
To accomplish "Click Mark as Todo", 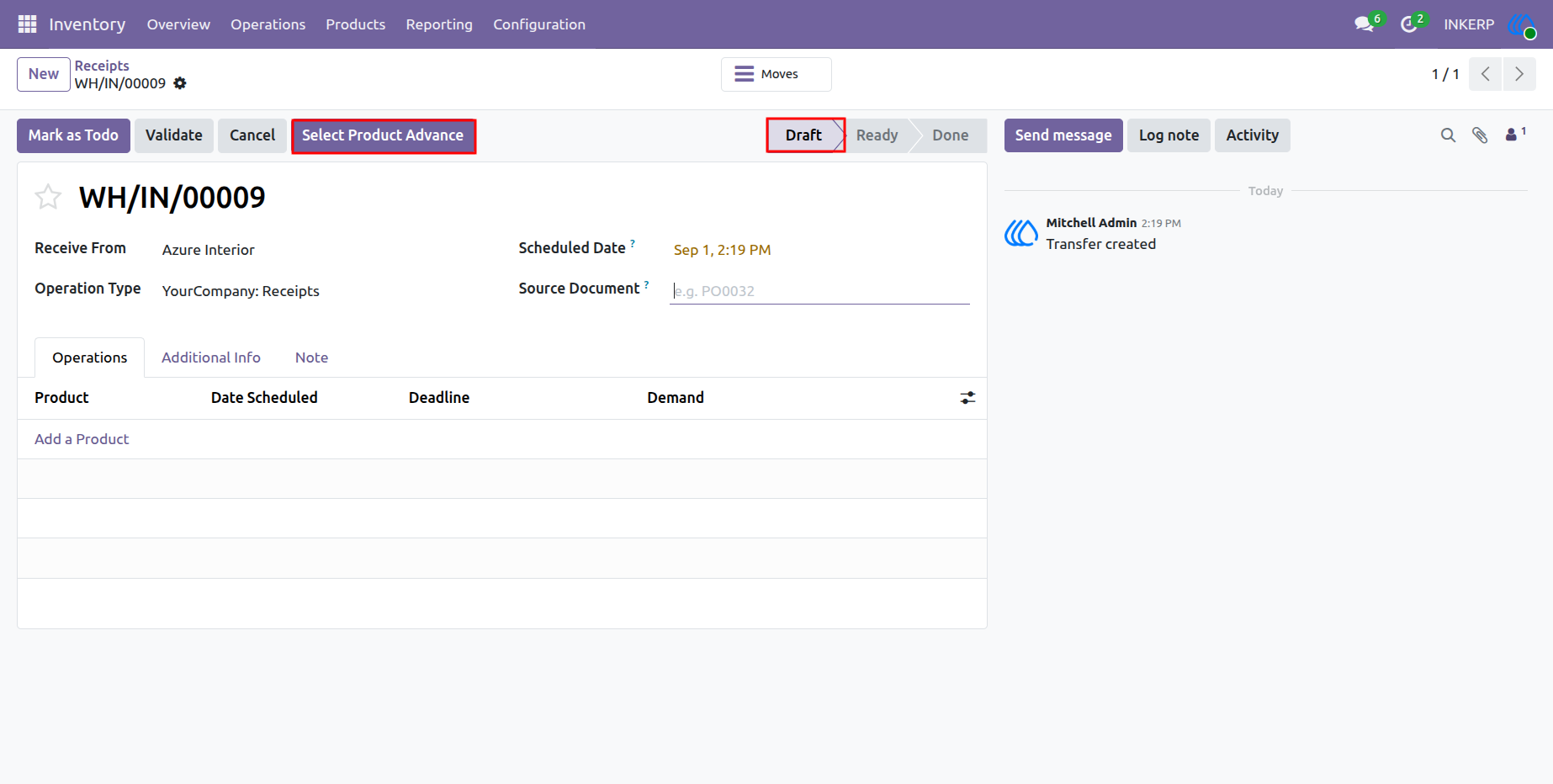I will (73, 135).
